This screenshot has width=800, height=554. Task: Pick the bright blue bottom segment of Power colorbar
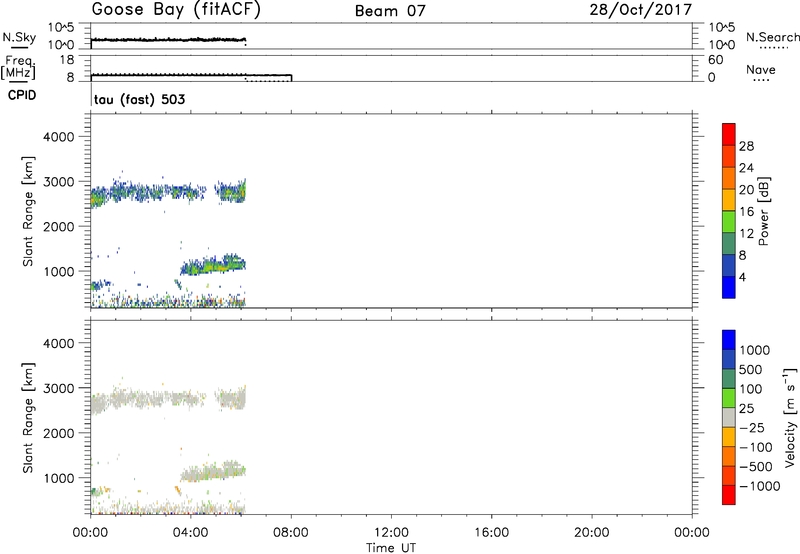coord(729,287)
